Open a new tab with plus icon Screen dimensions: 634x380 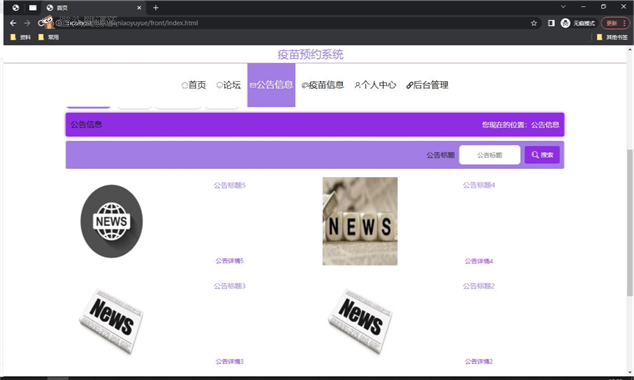(x=156, y=8)
